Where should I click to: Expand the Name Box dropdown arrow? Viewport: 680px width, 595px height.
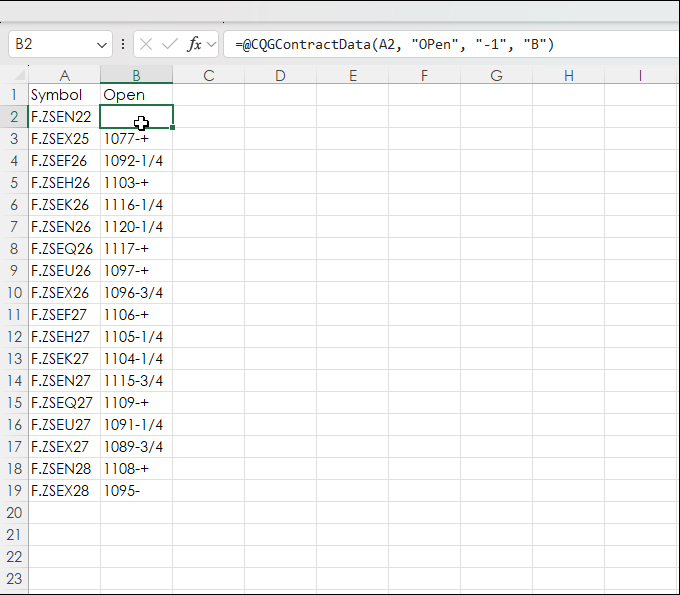(x=102, y=44)
